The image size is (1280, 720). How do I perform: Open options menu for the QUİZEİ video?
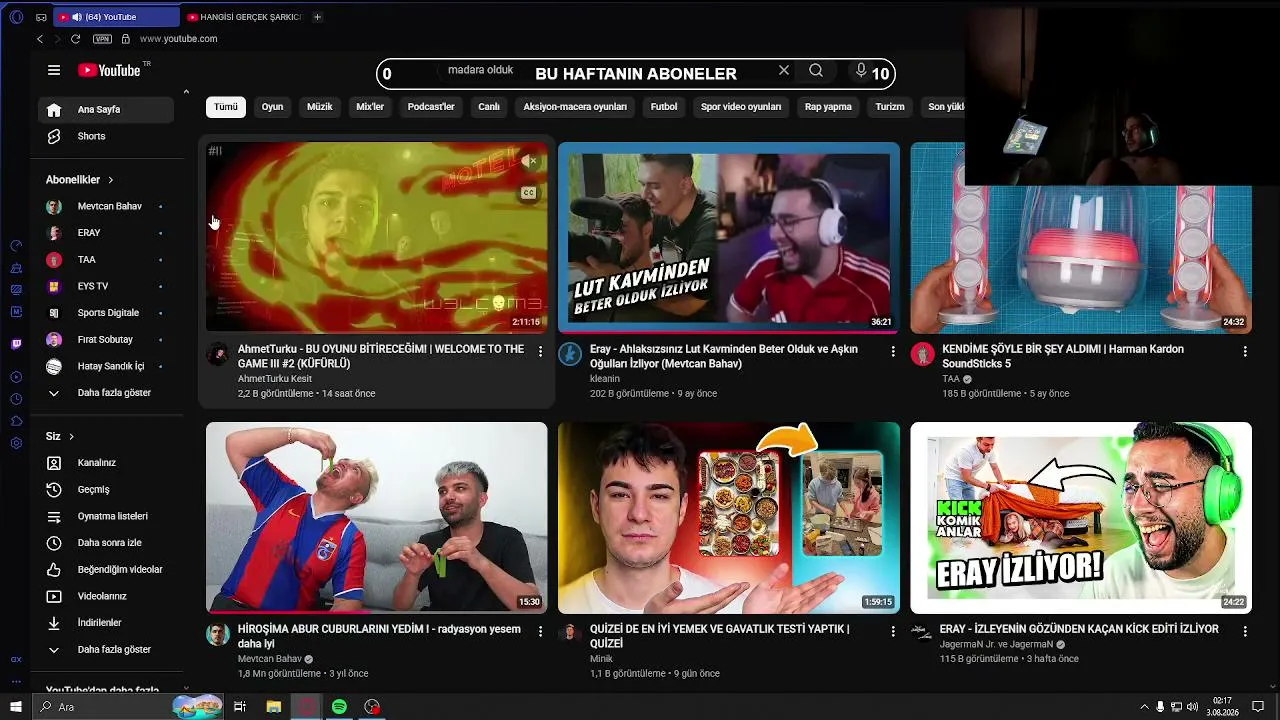coord(893,631)
